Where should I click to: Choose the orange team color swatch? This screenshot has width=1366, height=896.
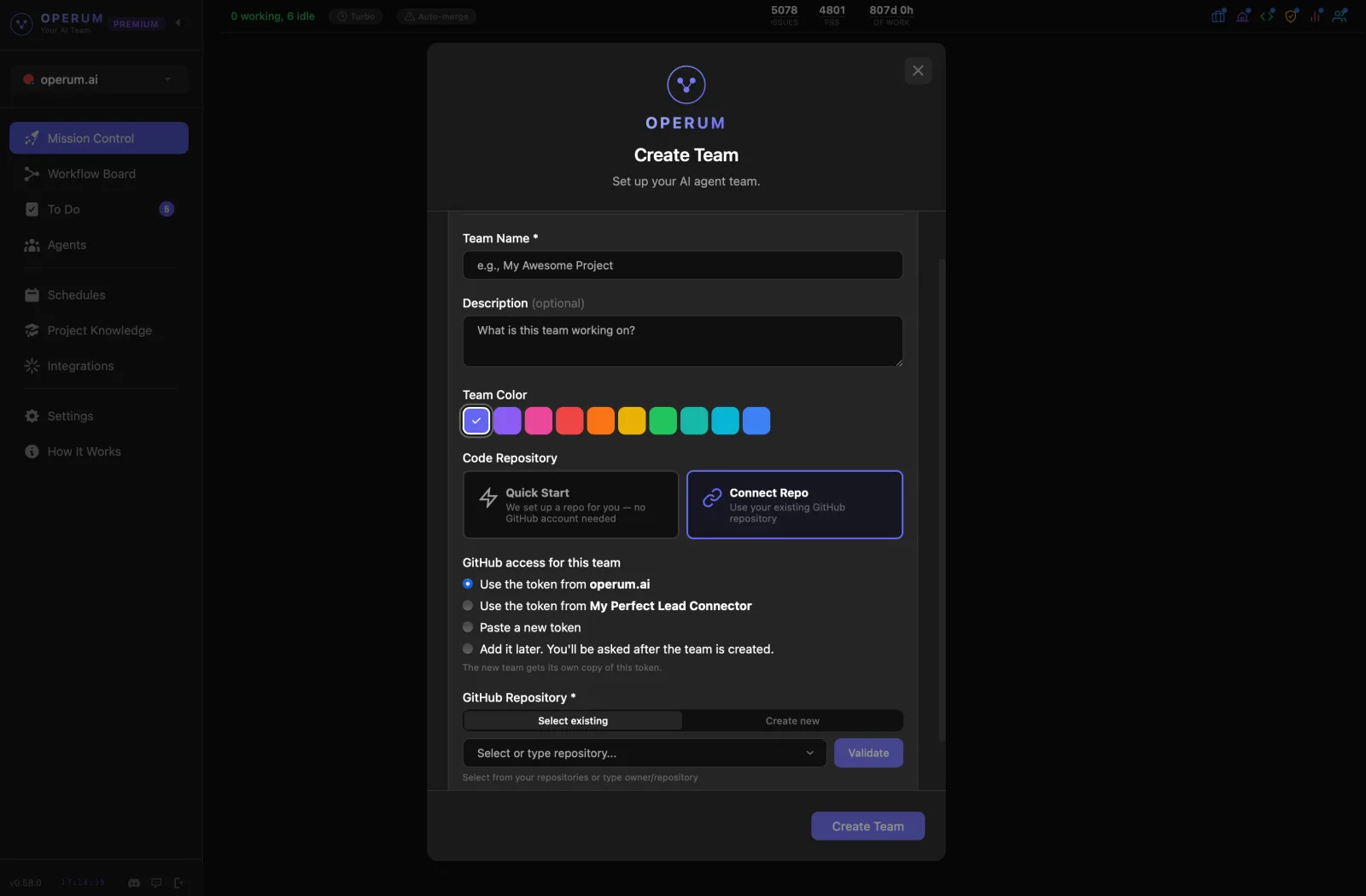(x=600, y=421)
